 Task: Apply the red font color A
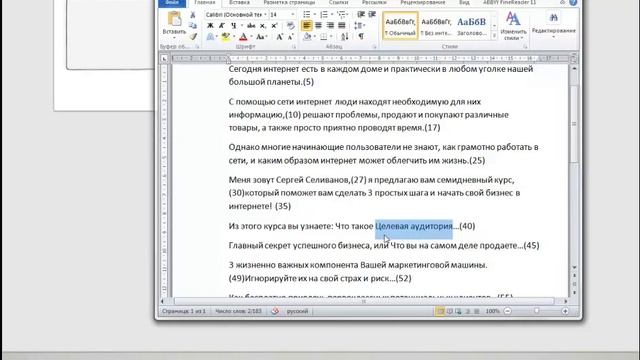click(243, 37)
